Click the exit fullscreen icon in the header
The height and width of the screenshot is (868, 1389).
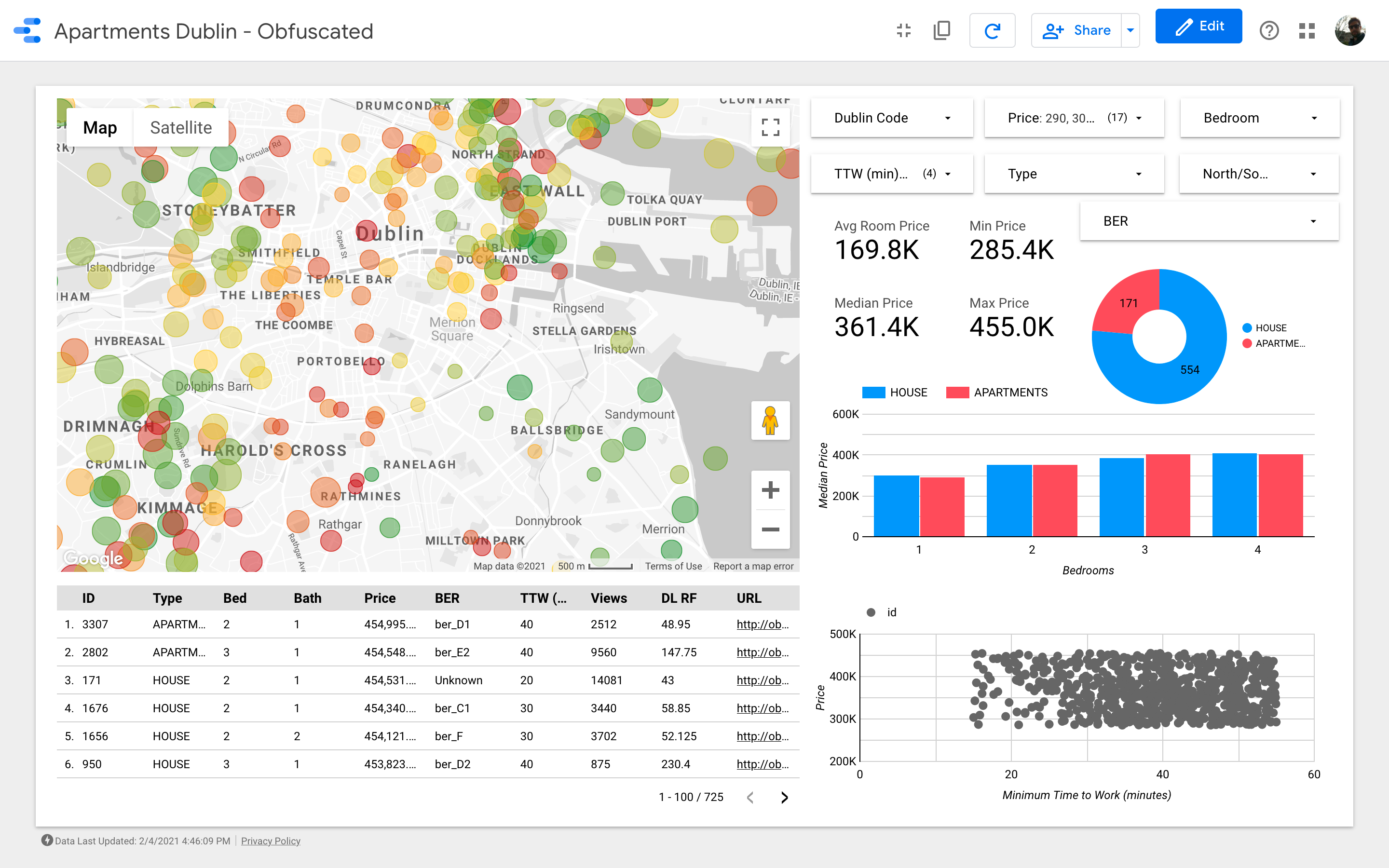coord(903,30)
